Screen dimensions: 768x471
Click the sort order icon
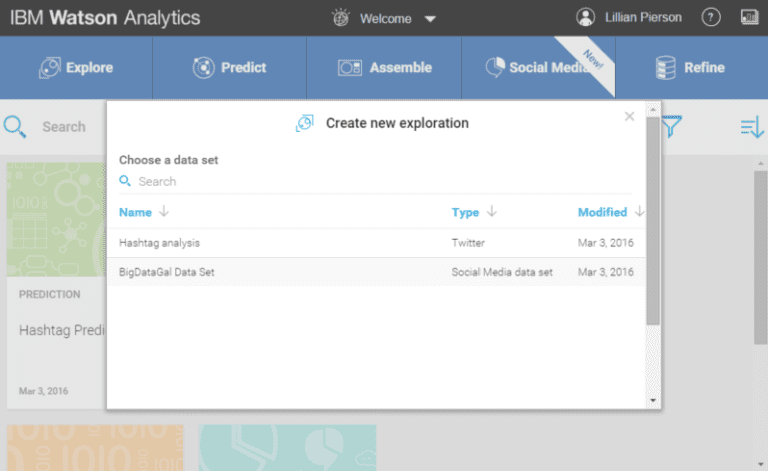(x=752, y=127)
